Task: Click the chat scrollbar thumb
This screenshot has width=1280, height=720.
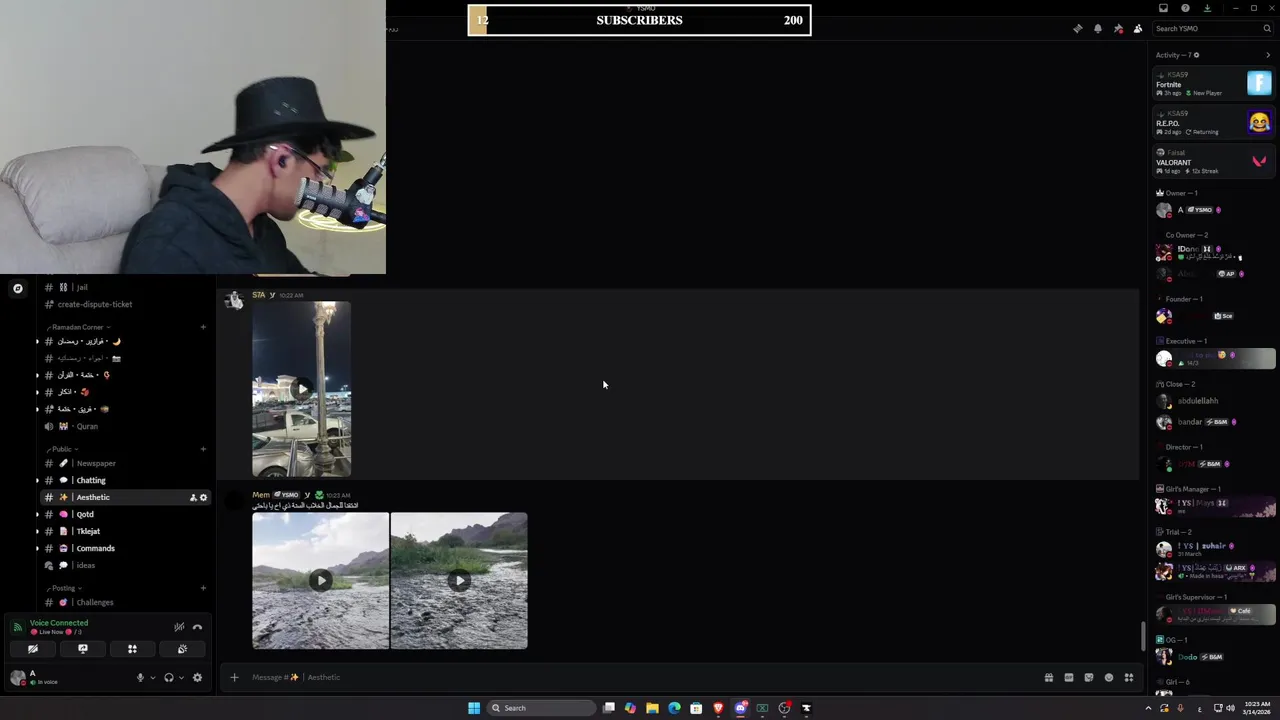Action: coord(1144,636)
